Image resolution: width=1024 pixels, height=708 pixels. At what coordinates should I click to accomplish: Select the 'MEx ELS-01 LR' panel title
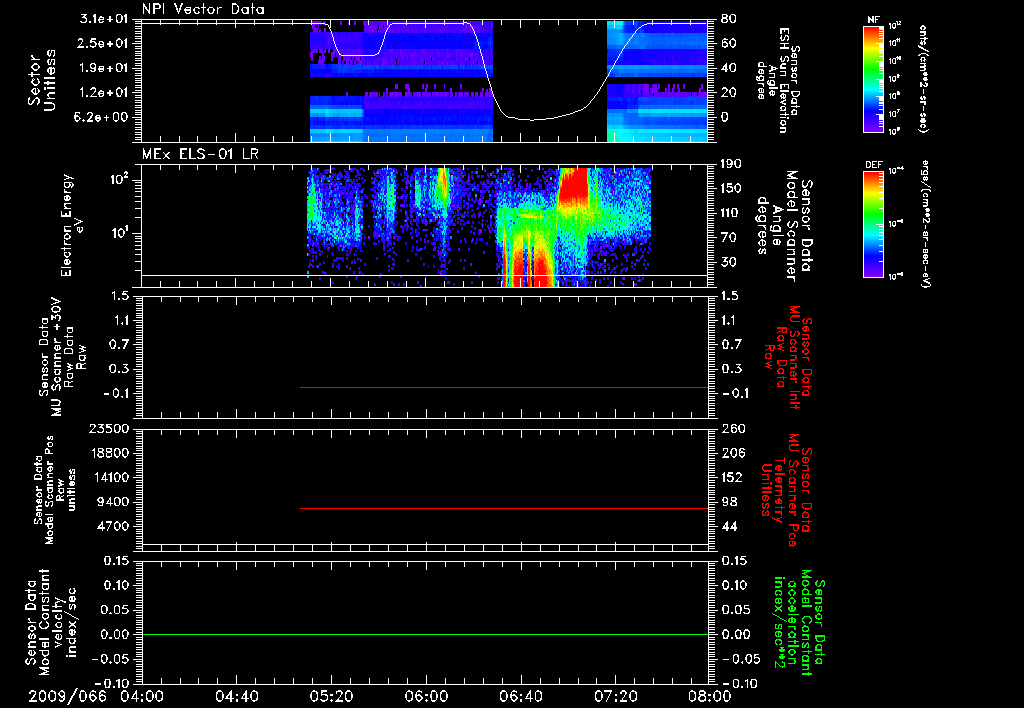point(200,155)
